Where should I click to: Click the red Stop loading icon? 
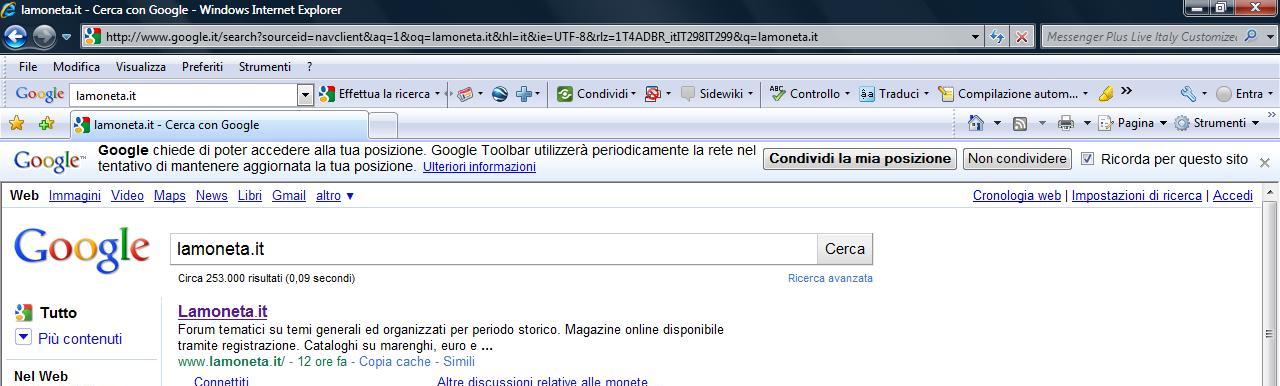(x=1022, y=37)
